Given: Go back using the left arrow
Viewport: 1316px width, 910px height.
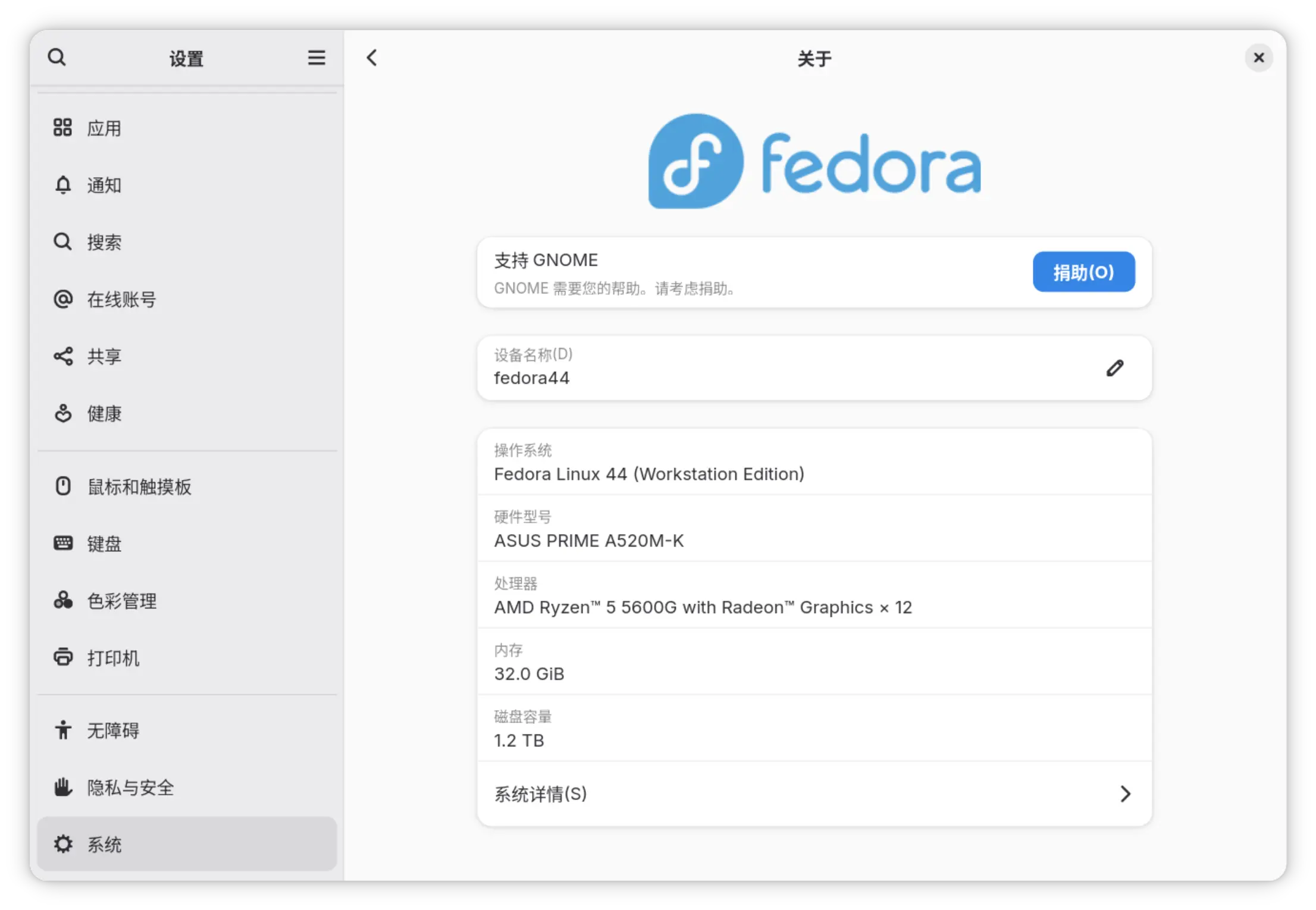Looking at the screenshot, I should click(372, 58).
